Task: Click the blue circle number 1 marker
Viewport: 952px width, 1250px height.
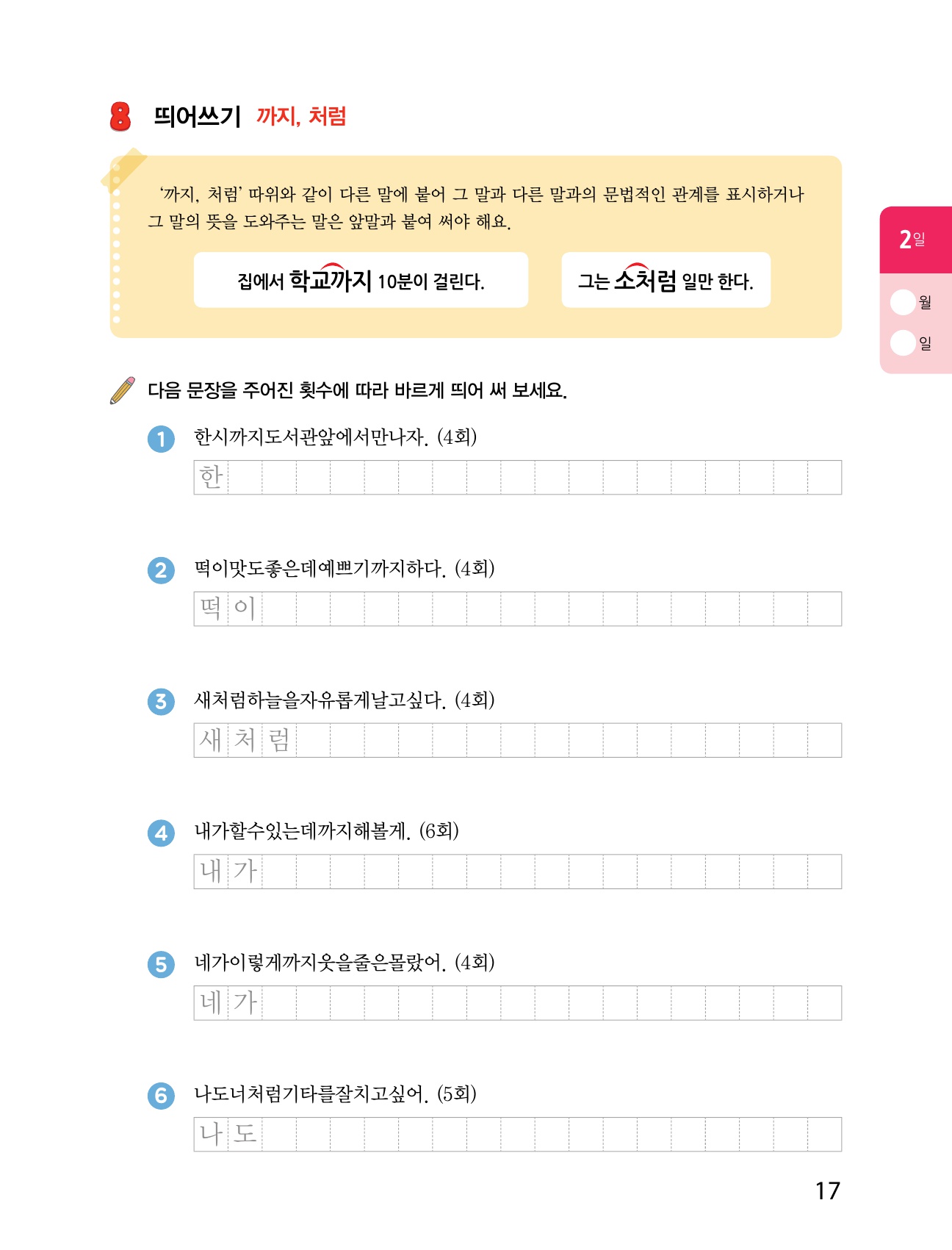Action: coord(161,439)
